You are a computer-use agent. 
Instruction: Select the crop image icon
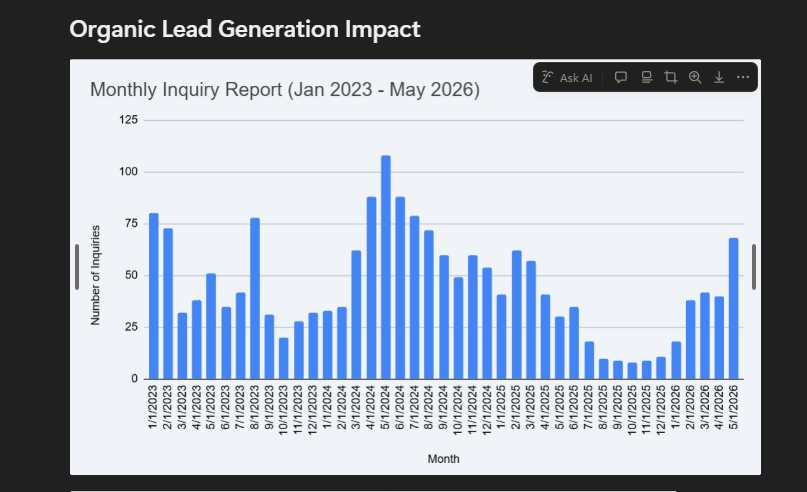tap(671, 78)
